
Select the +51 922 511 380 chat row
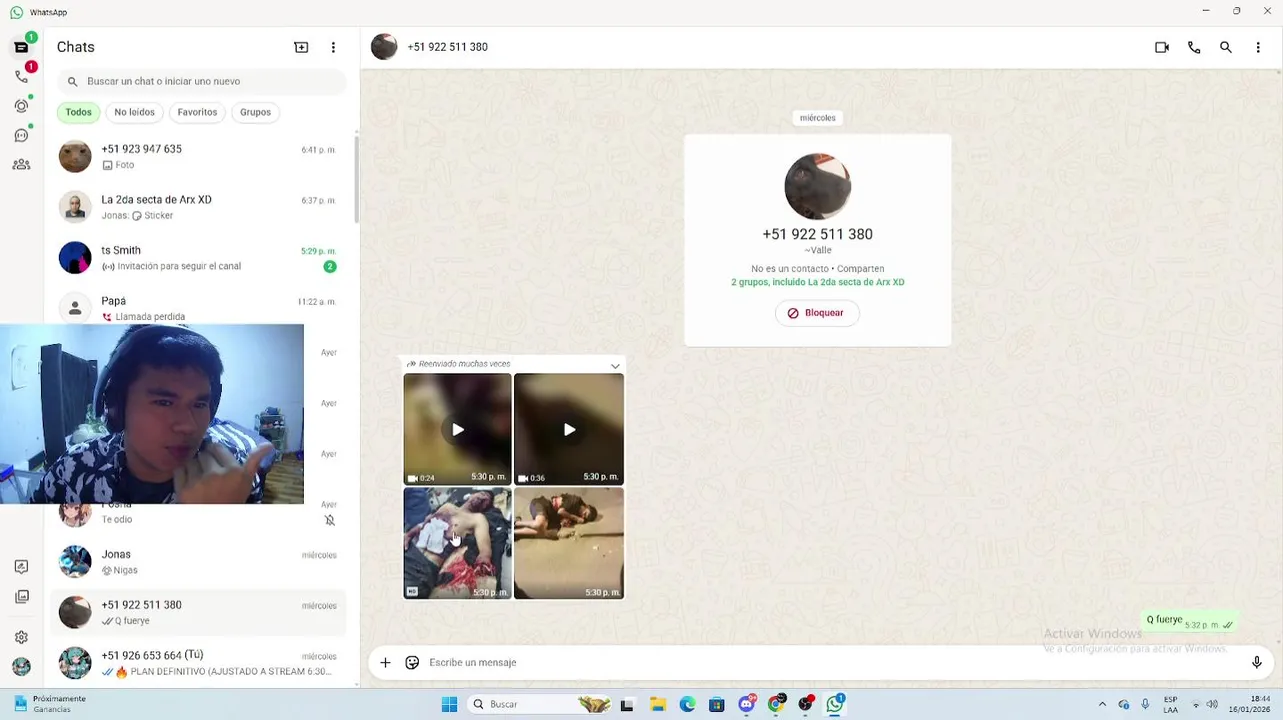[198, 612]
